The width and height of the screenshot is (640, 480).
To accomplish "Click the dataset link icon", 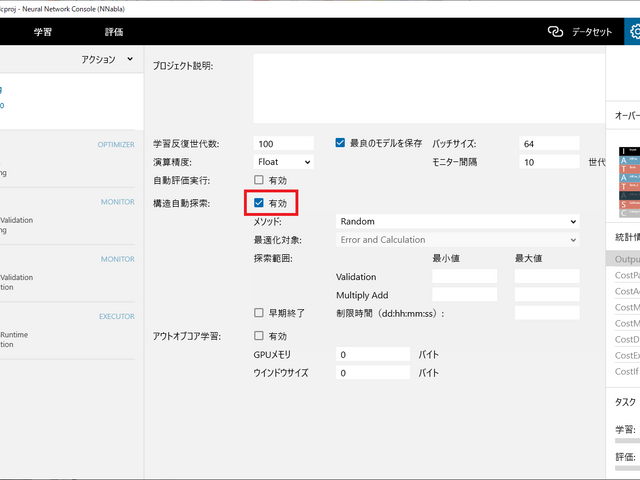I will (556, 32).
